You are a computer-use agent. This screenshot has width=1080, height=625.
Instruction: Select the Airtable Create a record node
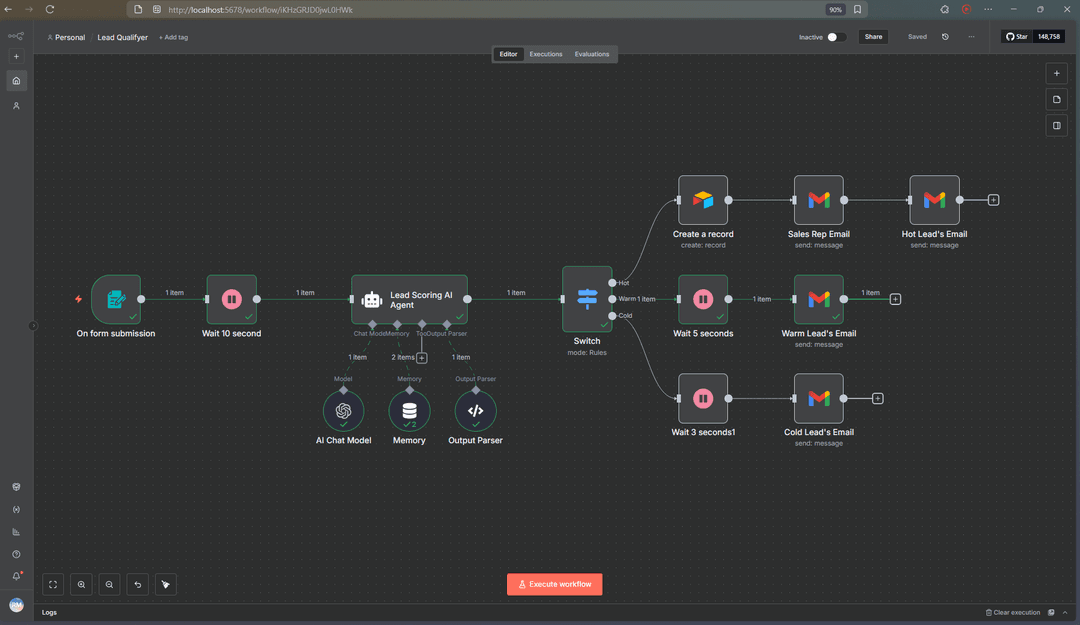click(x=703, y=200)
